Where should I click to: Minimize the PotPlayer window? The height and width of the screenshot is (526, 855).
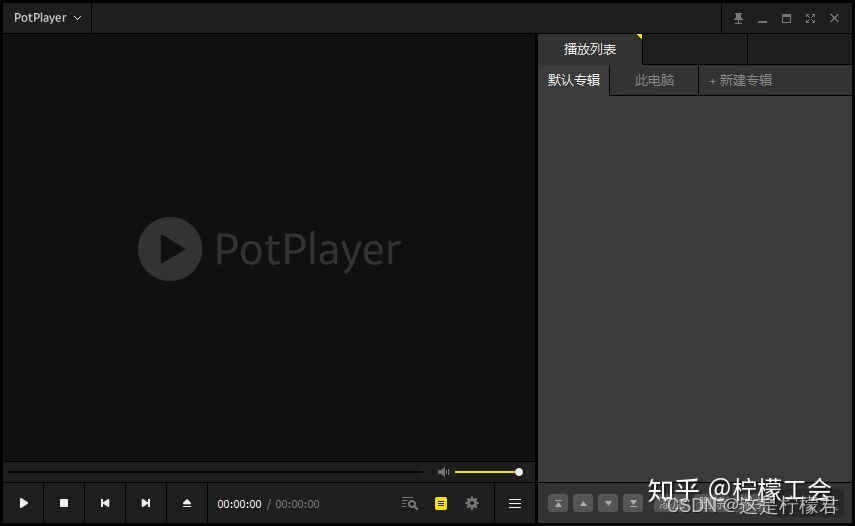[x=762, y=19]
